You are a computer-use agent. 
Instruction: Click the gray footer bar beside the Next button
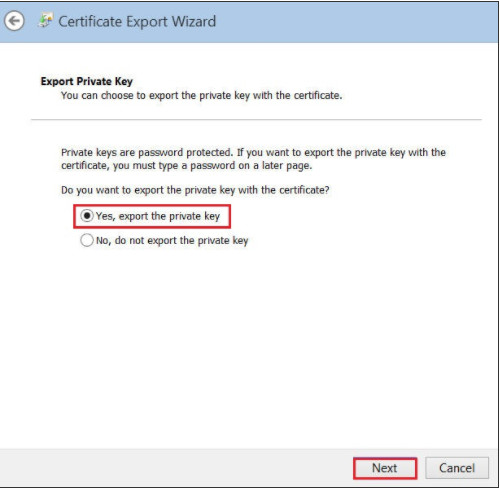[x=177, y=468]
